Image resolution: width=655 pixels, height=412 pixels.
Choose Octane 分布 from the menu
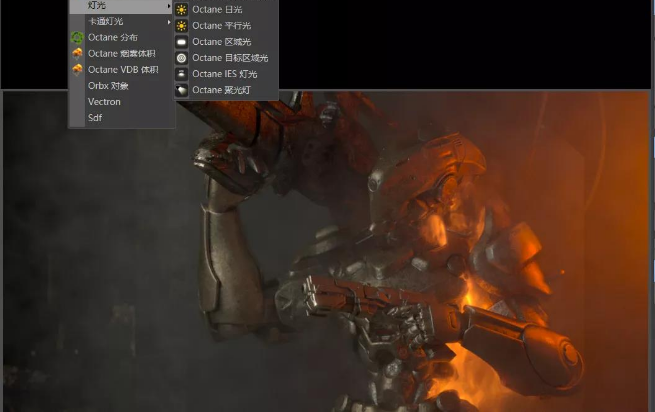[121, 38]
